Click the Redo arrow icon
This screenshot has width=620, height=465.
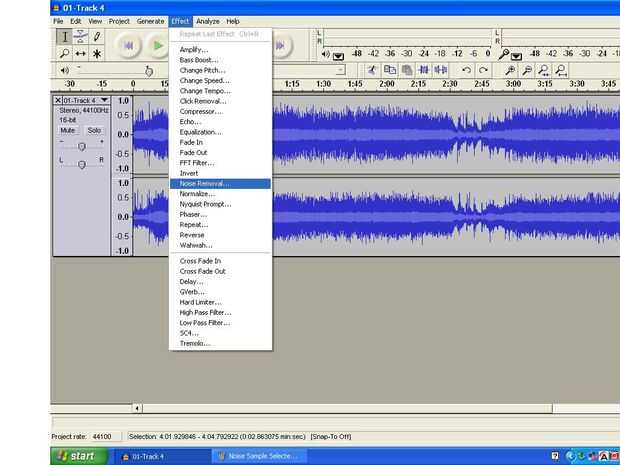pos(483,70)
